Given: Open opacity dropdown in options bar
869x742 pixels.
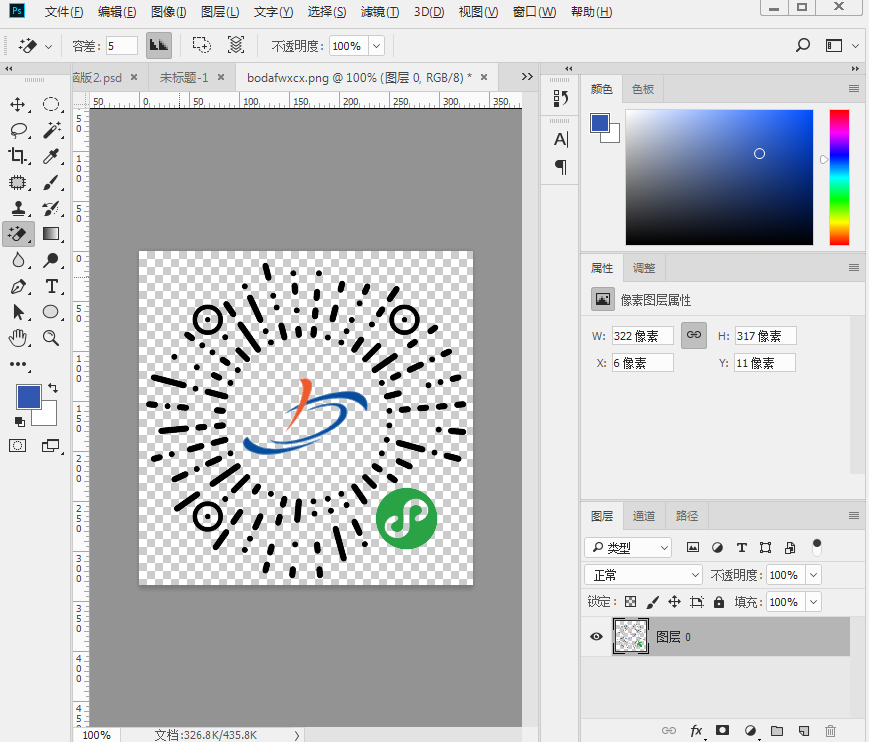Looking at the screenshot, I should 376,46.
